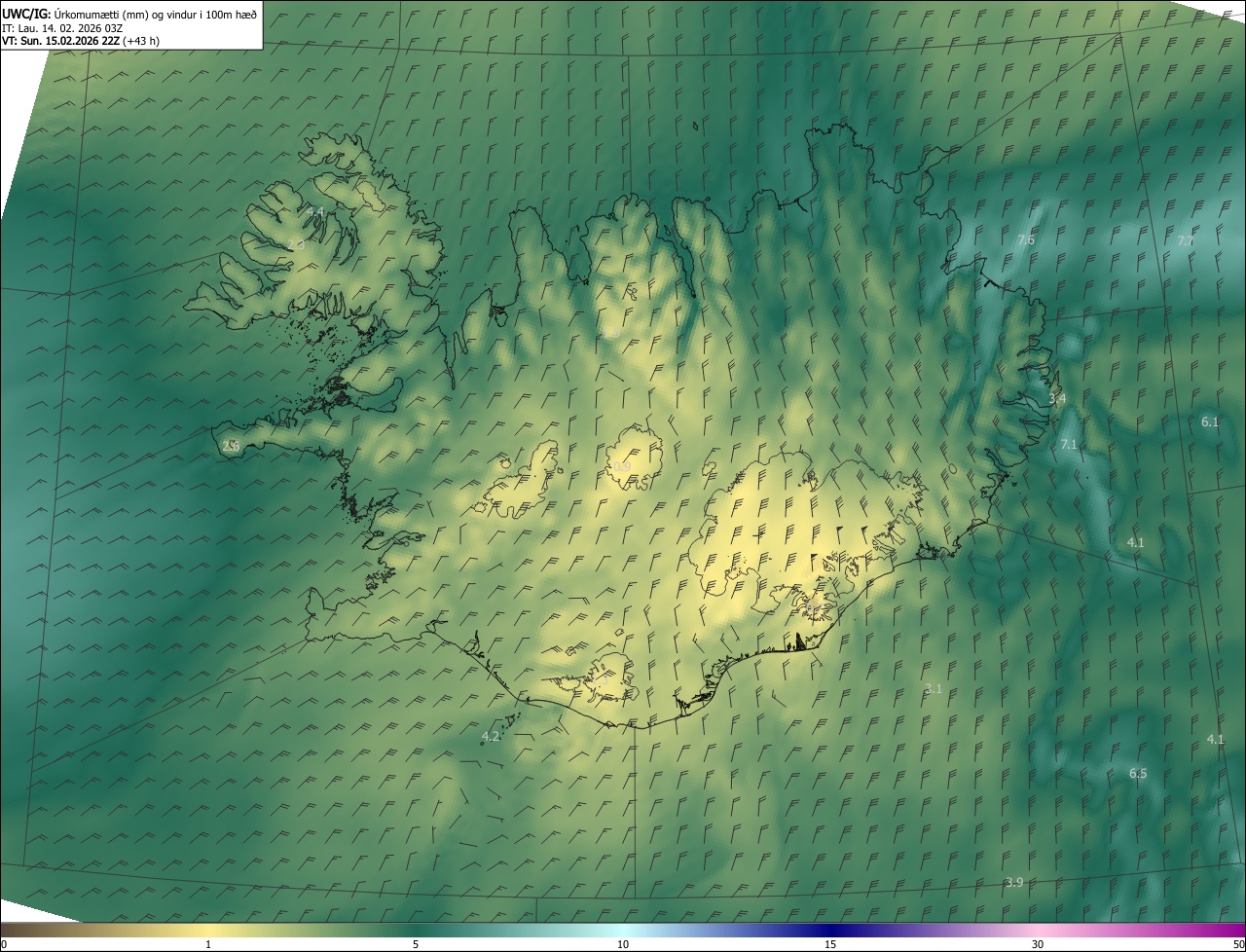Click the color scale tick label 30
Image resolution: width=1246 pixels, height=952 pixels.
pos(1038,945)
